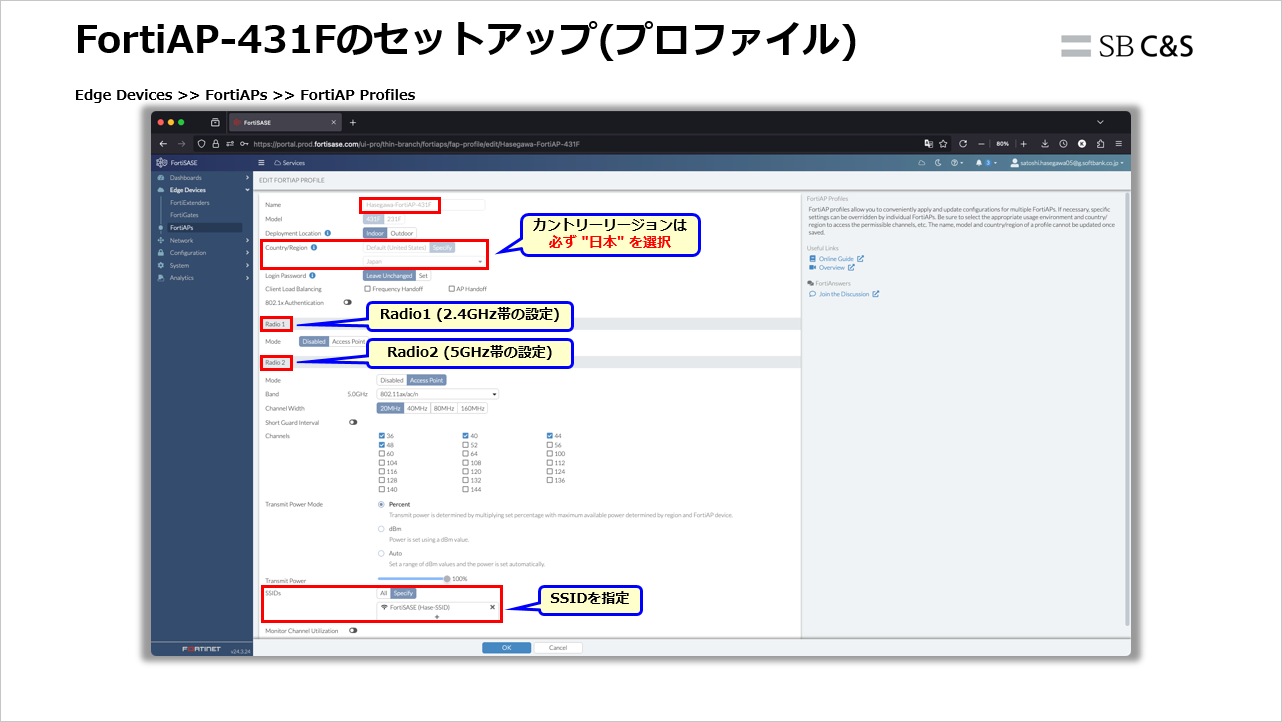The image size is (1282, 722).
Task: Click the Country/Region info icon
Action: tap(314, 247)
